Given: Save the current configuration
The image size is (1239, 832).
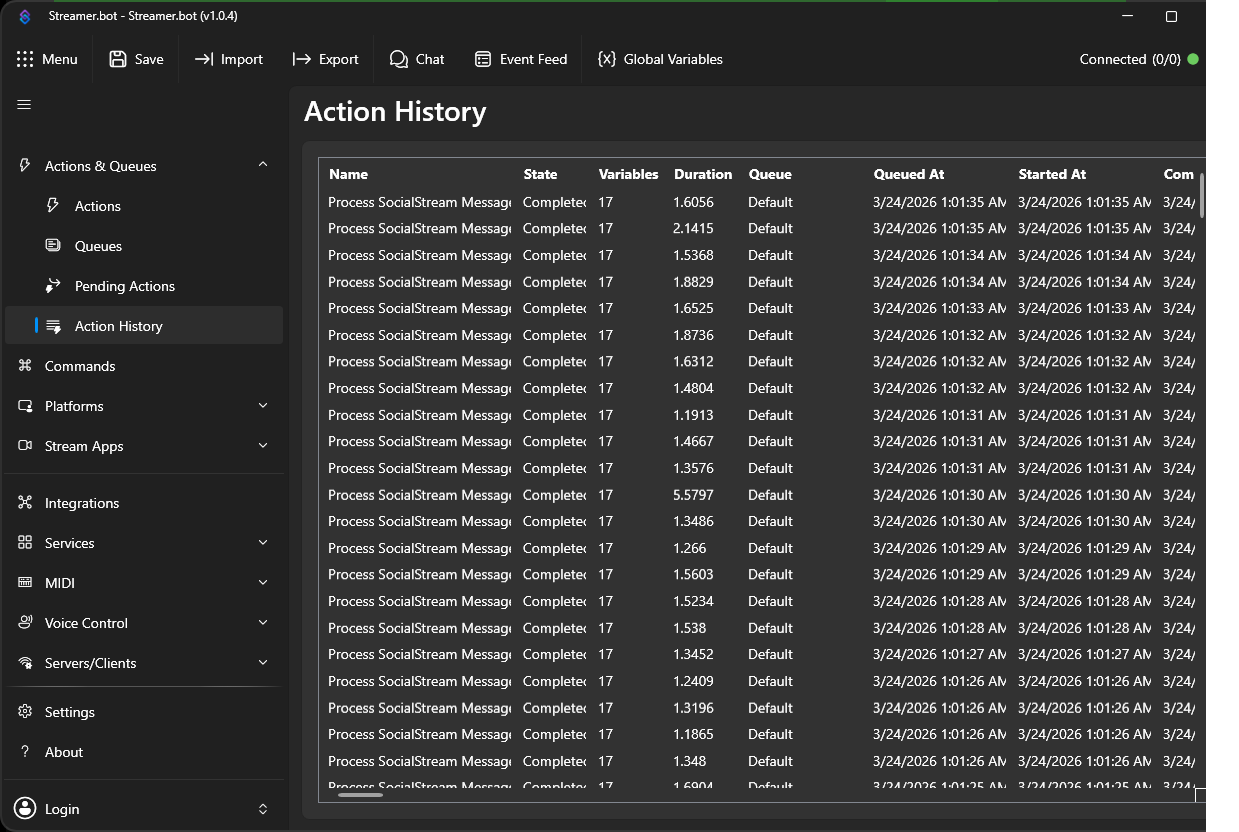Looking at the screenshot, I should (135, 59).
